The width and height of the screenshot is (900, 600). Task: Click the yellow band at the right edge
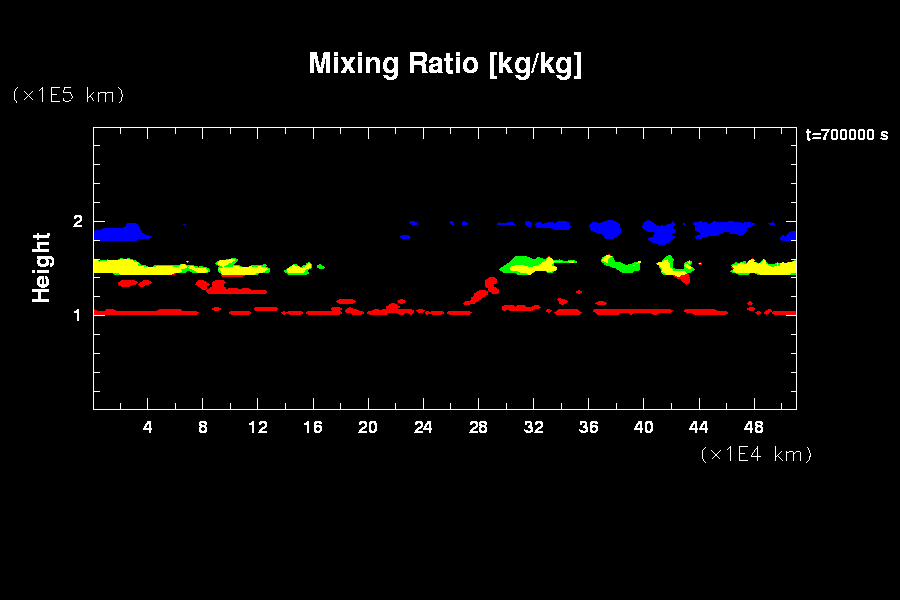tap(765, 267)
